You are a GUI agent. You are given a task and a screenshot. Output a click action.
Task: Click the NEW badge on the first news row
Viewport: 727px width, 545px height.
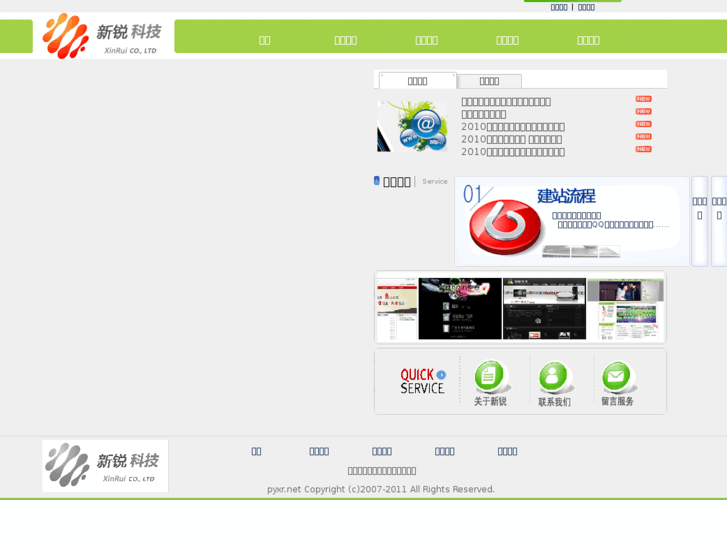click(643, 99)
